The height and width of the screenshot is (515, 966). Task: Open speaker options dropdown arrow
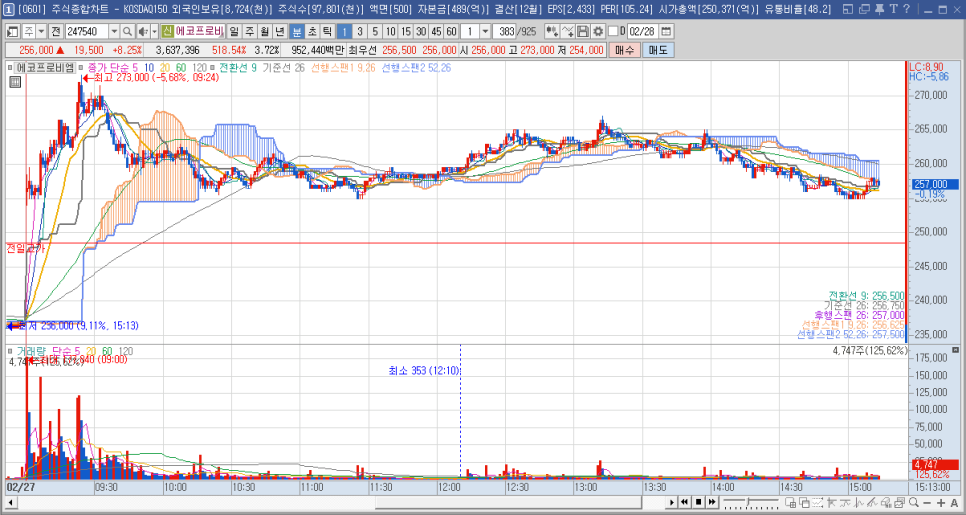point(155,31)
